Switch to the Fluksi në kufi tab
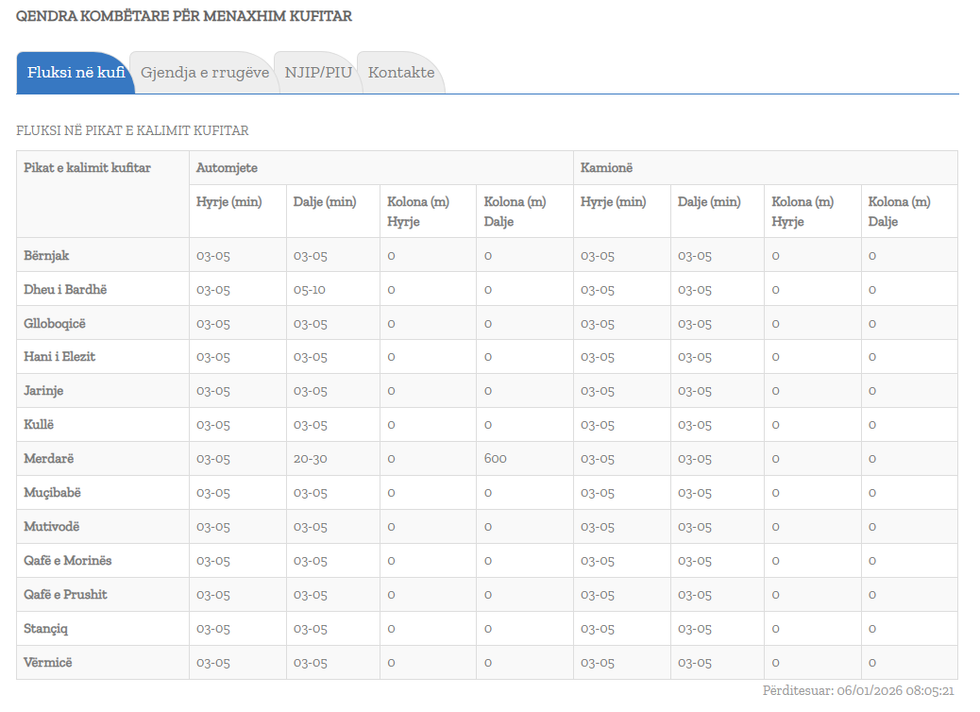980x712 pixels. pos(75,73)
